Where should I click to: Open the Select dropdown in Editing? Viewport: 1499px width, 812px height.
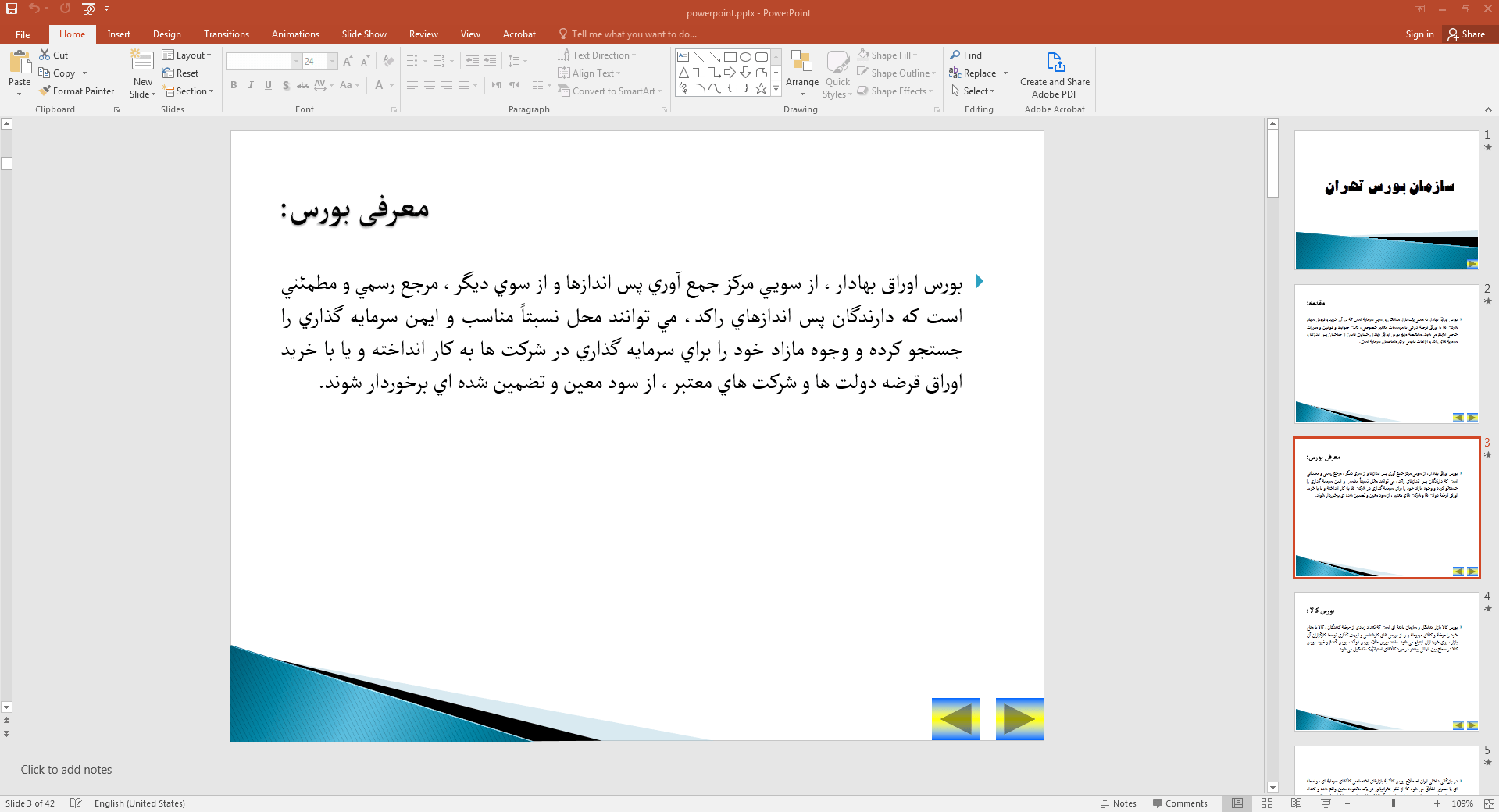click(973, 91)
